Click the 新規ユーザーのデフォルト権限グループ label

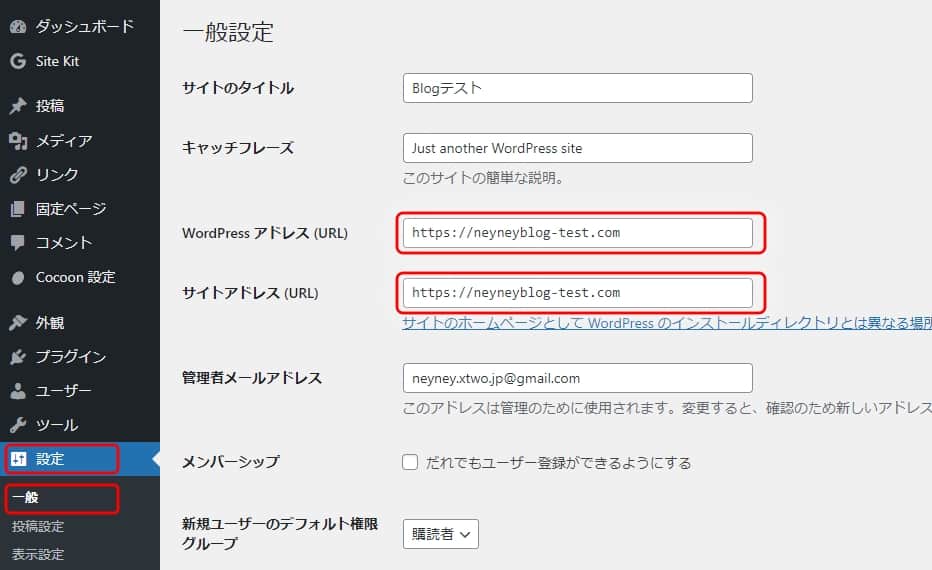point(279,533)
